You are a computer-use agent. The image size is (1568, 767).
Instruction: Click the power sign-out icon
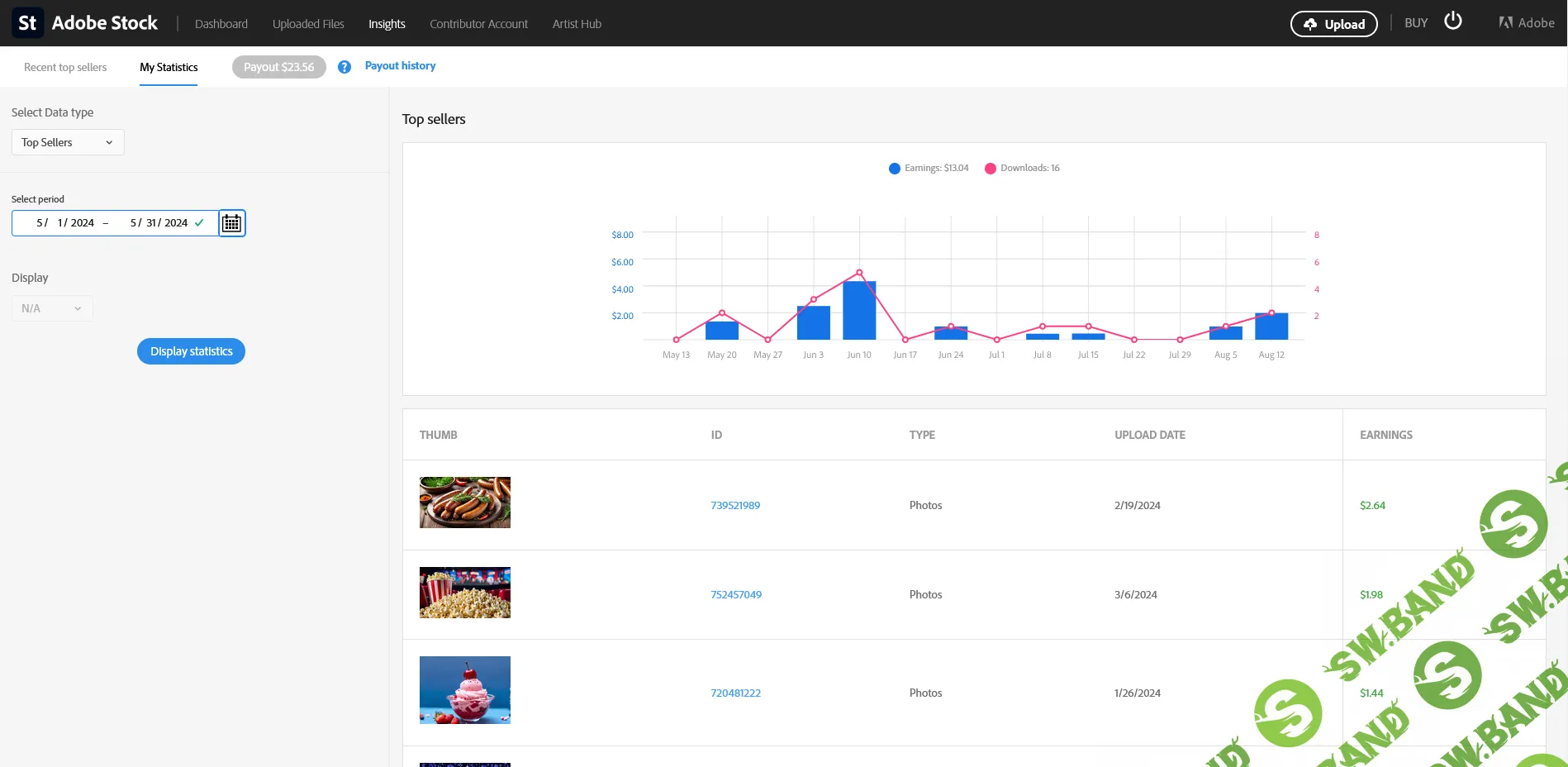(1452, 21)
